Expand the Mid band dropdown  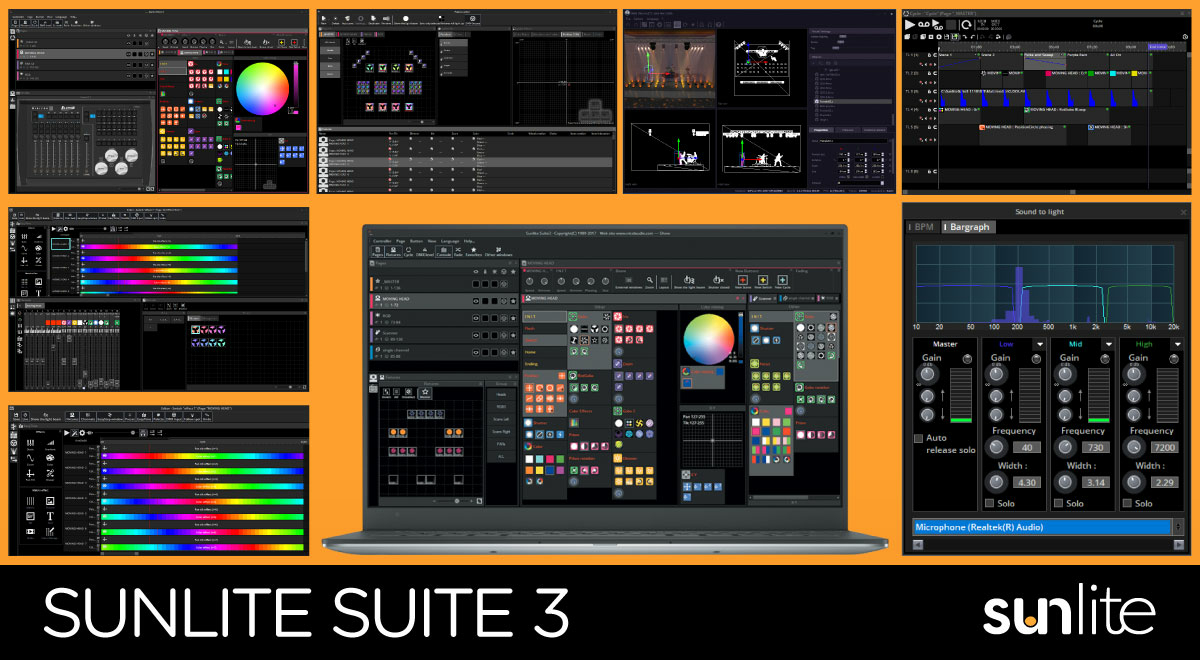1108,344
